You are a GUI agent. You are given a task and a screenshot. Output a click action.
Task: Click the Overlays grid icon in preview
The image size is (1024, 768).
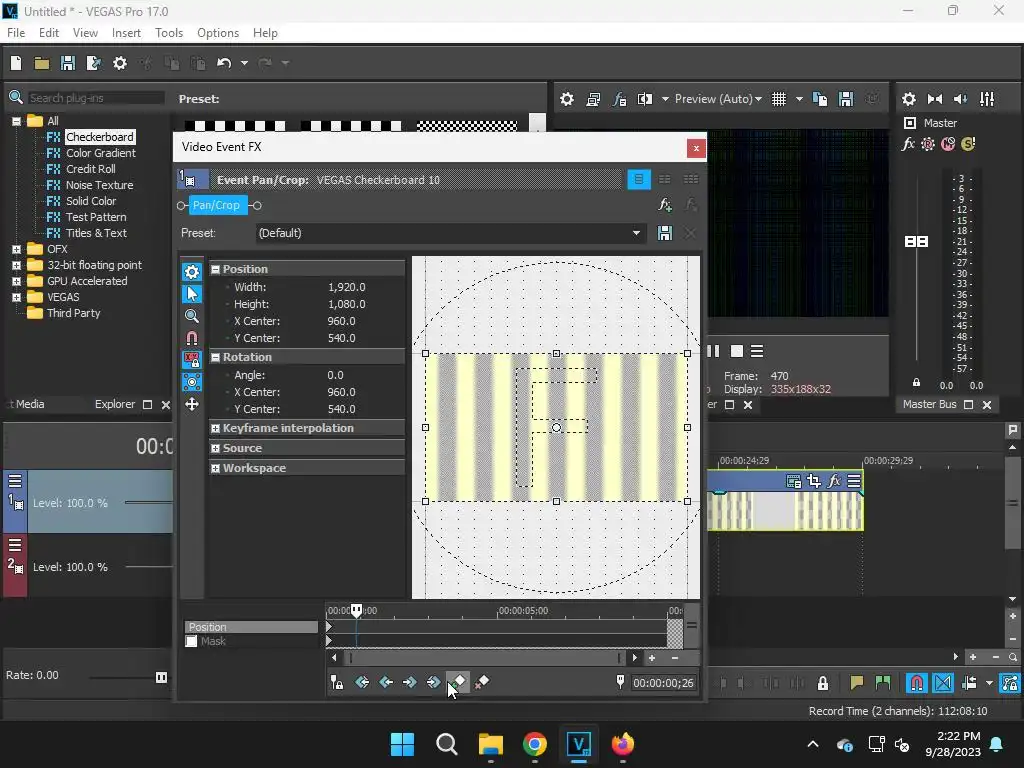[778, 99]
